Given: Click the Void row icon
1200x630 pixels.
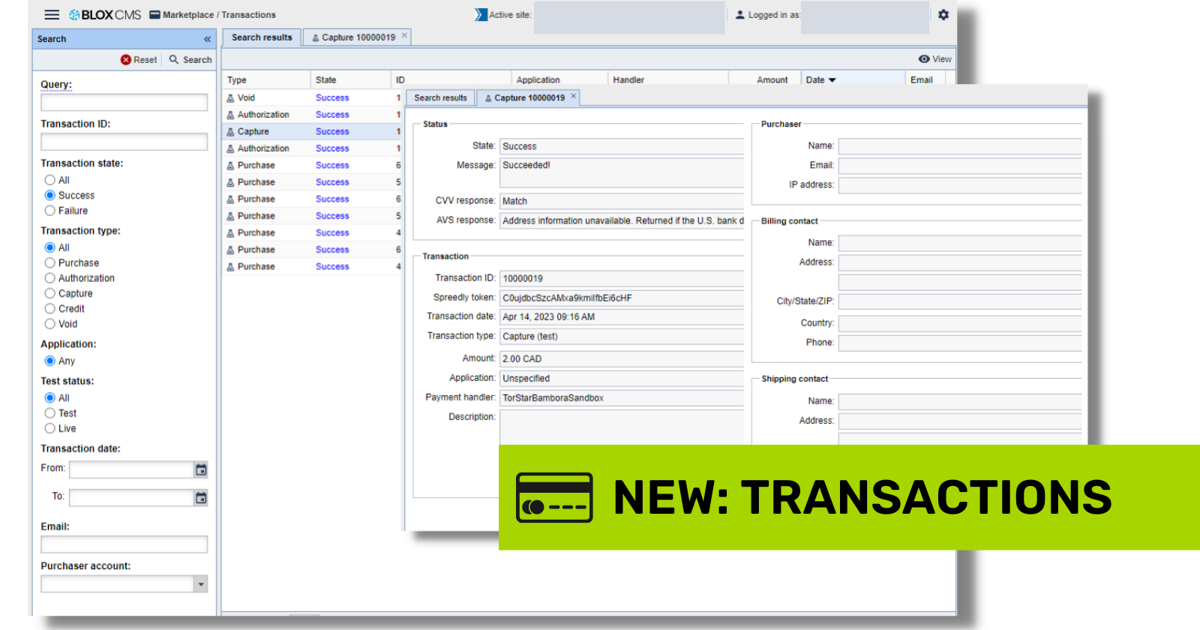Looking at the screenshot, I should click(230, 98).
